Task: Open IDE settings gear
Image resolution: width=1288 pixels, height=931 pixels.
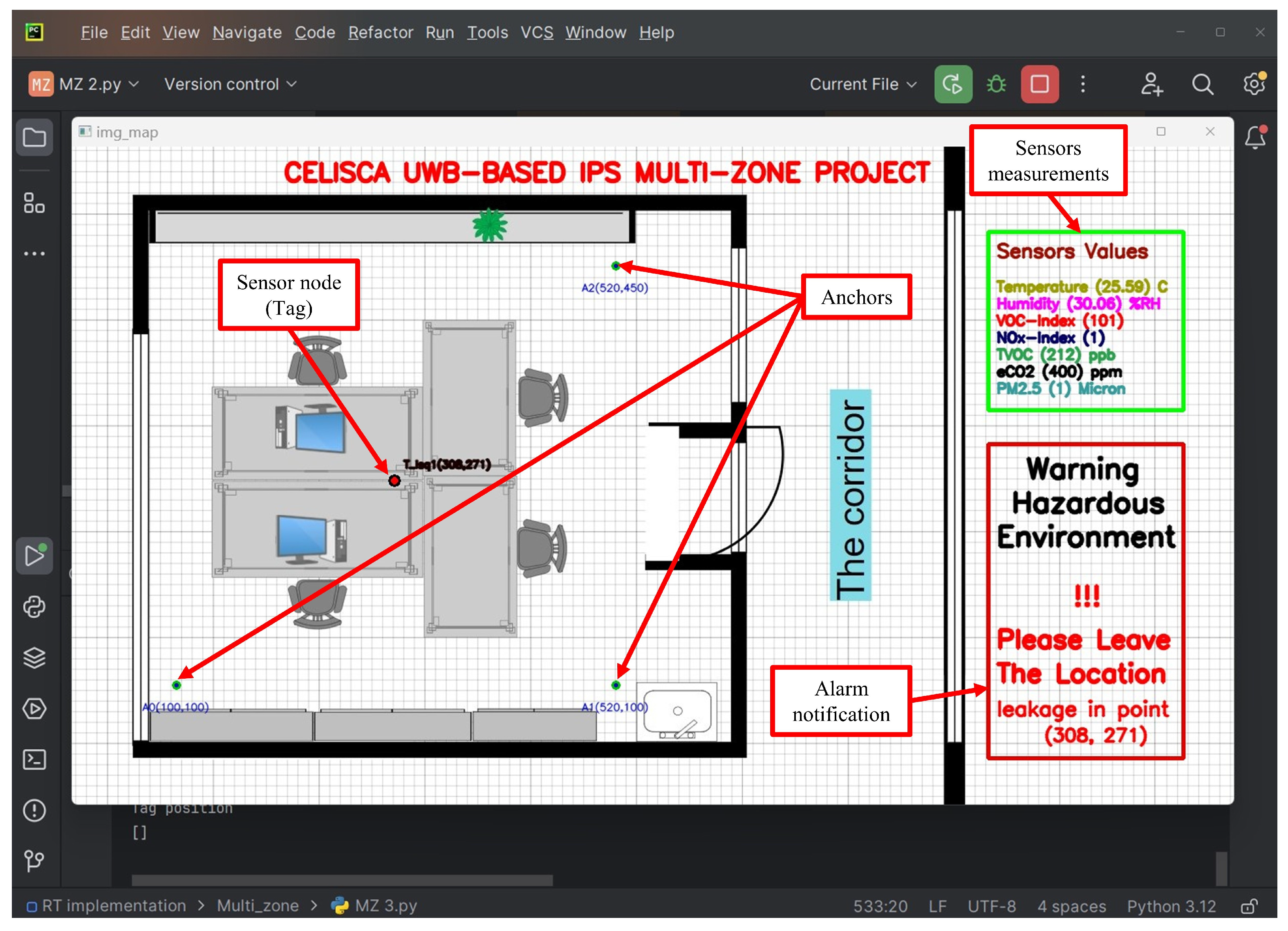Action: (1254, 84)
